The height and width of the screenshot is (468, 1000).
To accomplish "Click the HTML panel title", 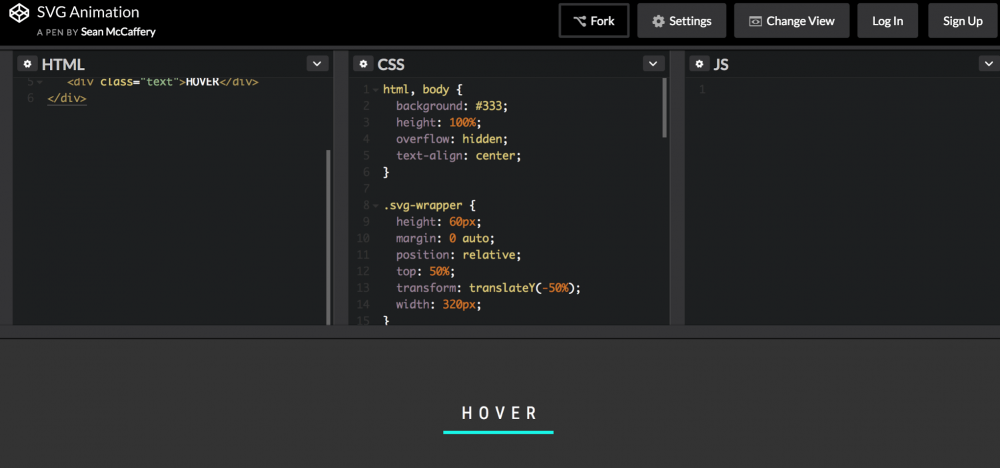I will tap(63, 64).
